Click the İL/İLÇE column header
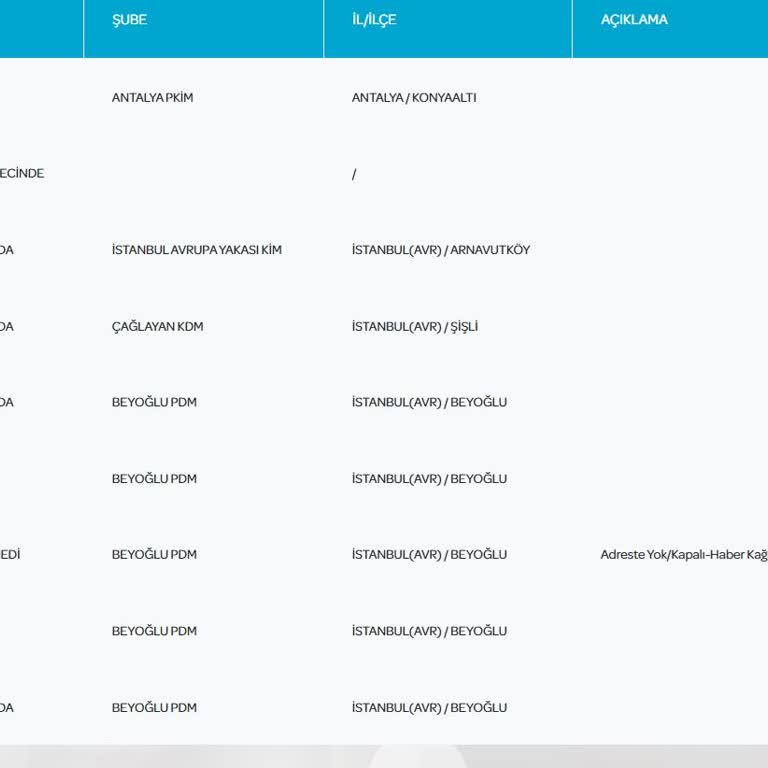Viewport: 768px width, 768px height. pos(374,20)
